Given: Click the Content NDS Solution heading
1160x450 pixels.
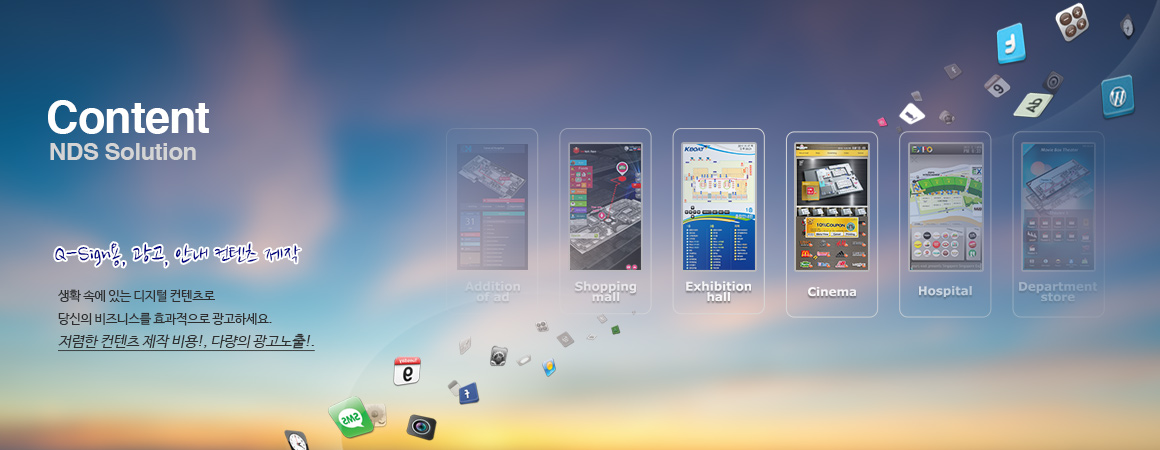Looking at the screenshot, I should pyautogui.click(x=127, y=131).
